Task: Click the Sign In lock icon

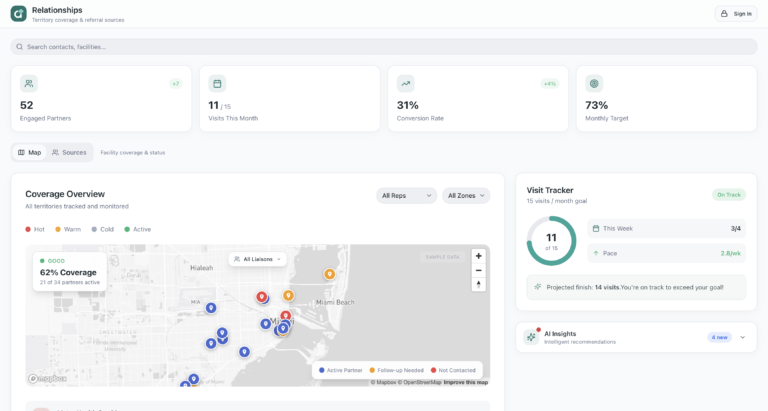Action: click(724, 14)
